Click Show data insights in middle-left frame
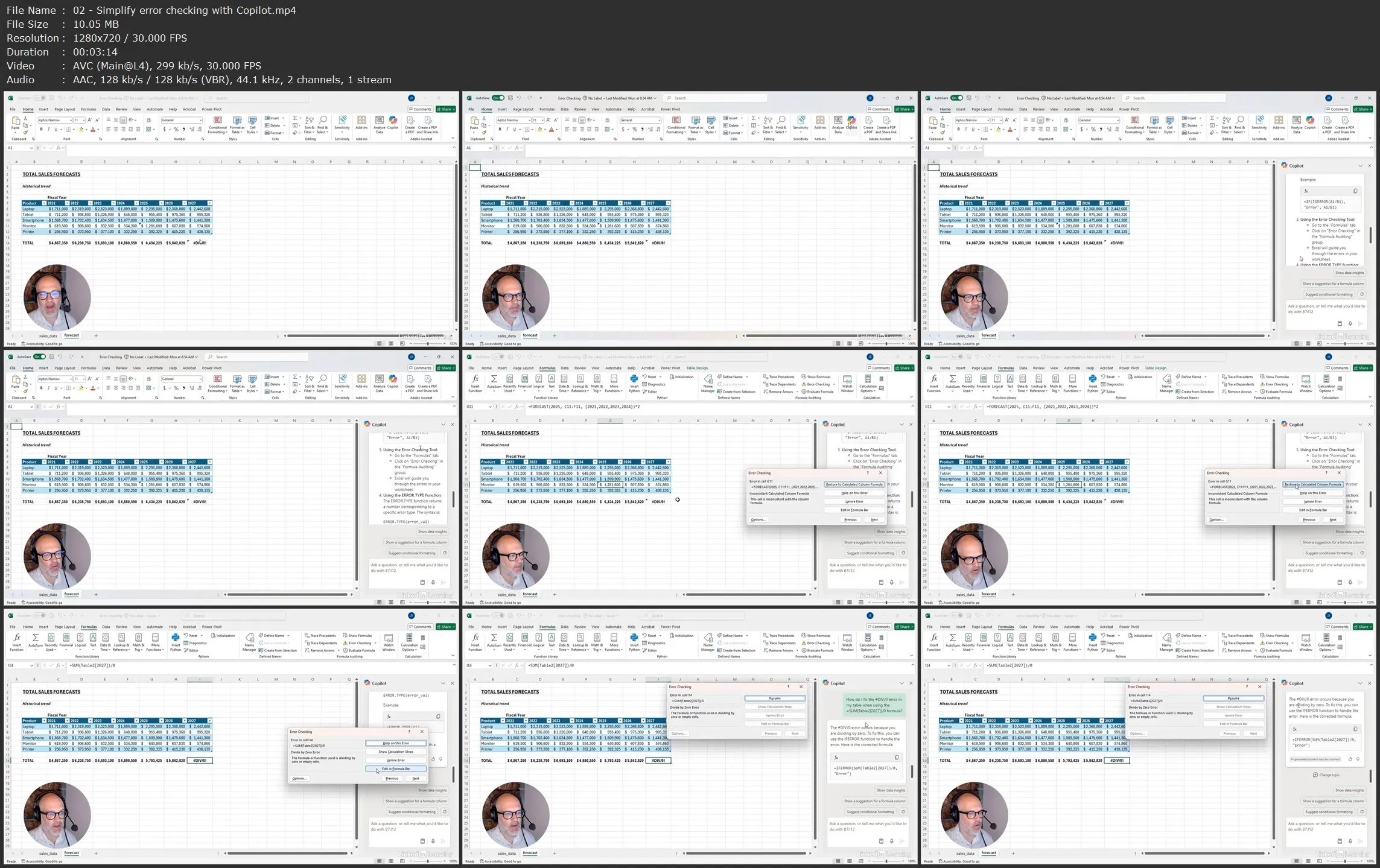 [x=433, y=531]
